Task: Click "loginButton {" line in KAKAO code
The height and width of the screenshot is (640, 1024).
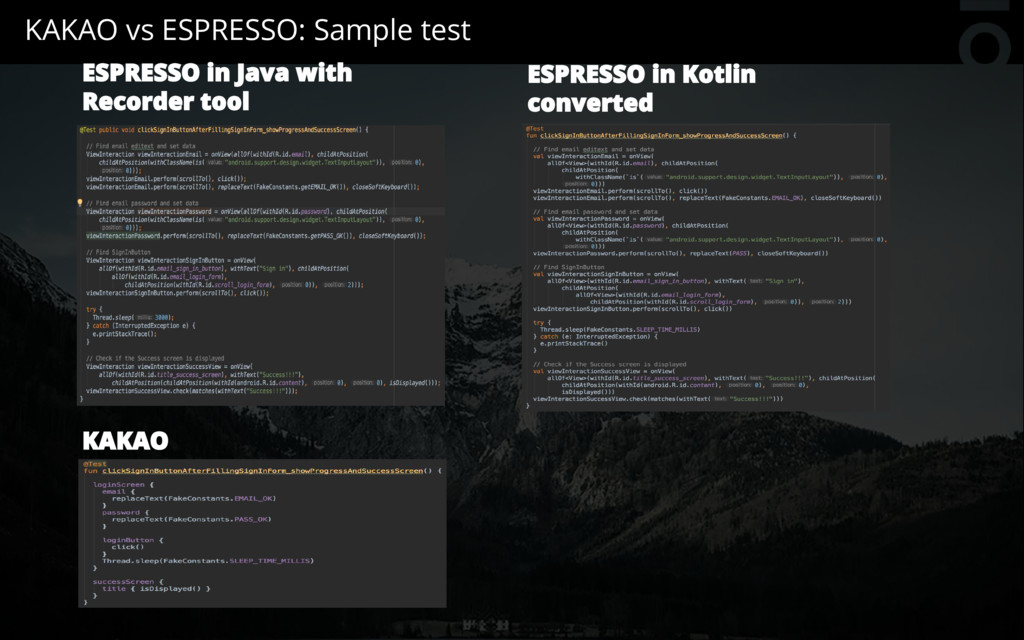Action: [x=133, y=540]
